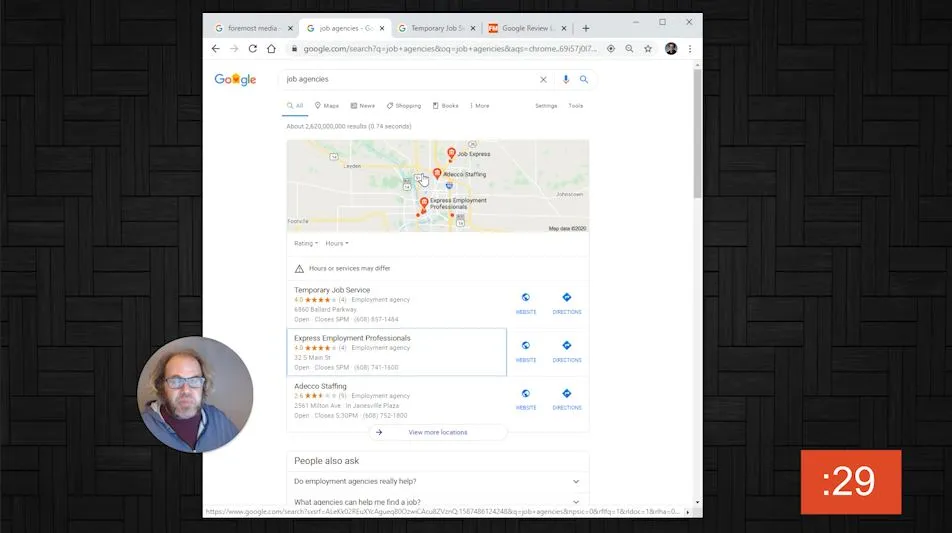
Task: Select the News search tab
Action: tap(362, 106)
